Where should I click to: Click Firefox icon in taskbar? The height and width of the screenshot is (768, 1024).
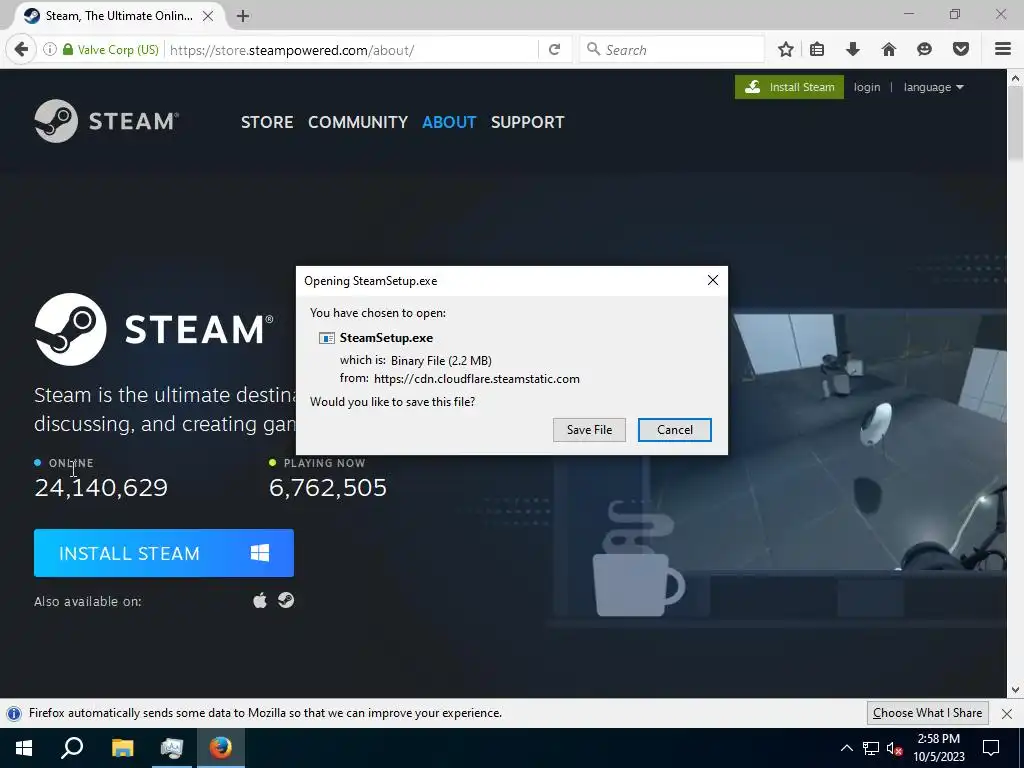220,748
